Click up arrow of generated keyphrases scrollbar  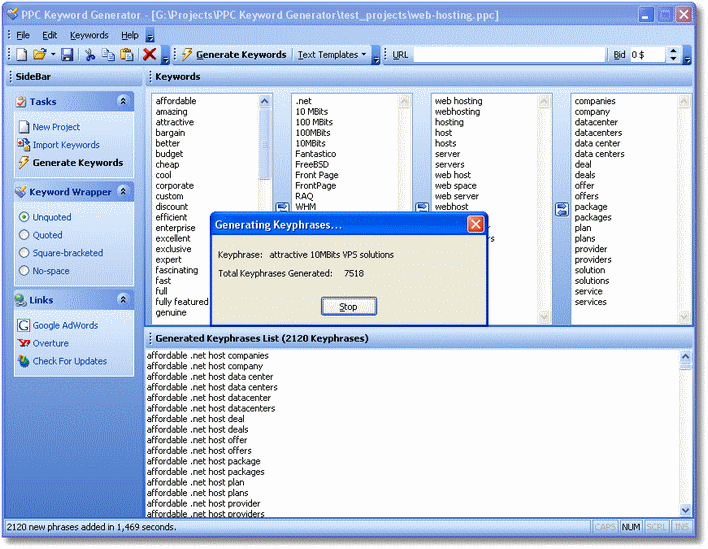pos(685,357)
